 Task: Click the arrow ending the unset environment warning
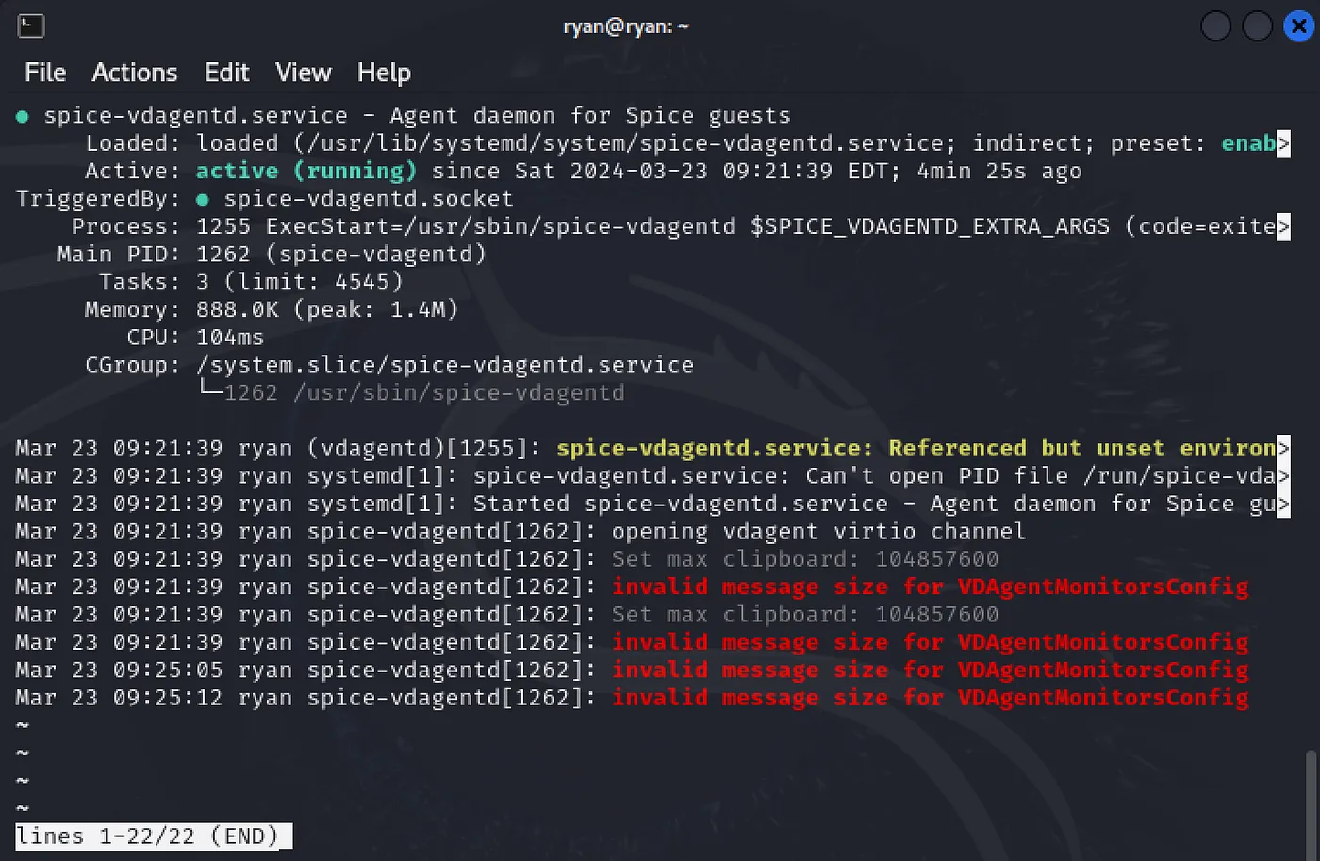1283,448
